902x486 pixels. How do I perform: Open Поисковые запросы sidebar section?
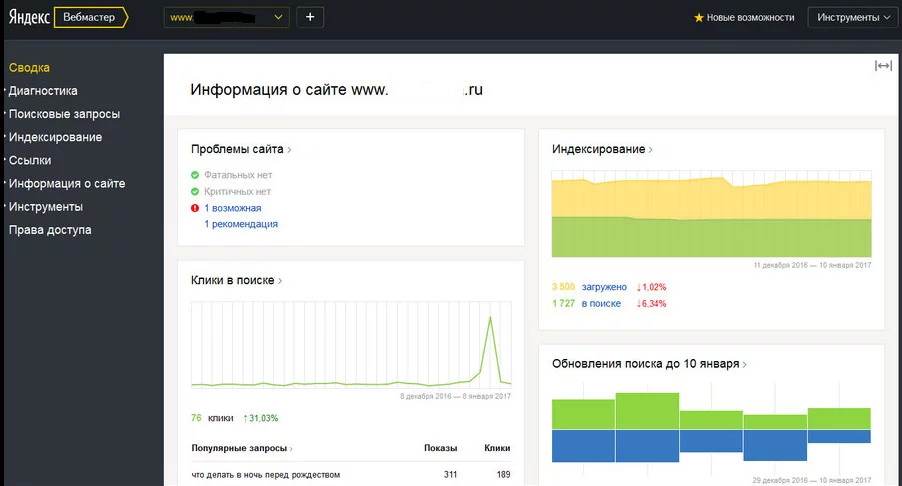point(64,114)
